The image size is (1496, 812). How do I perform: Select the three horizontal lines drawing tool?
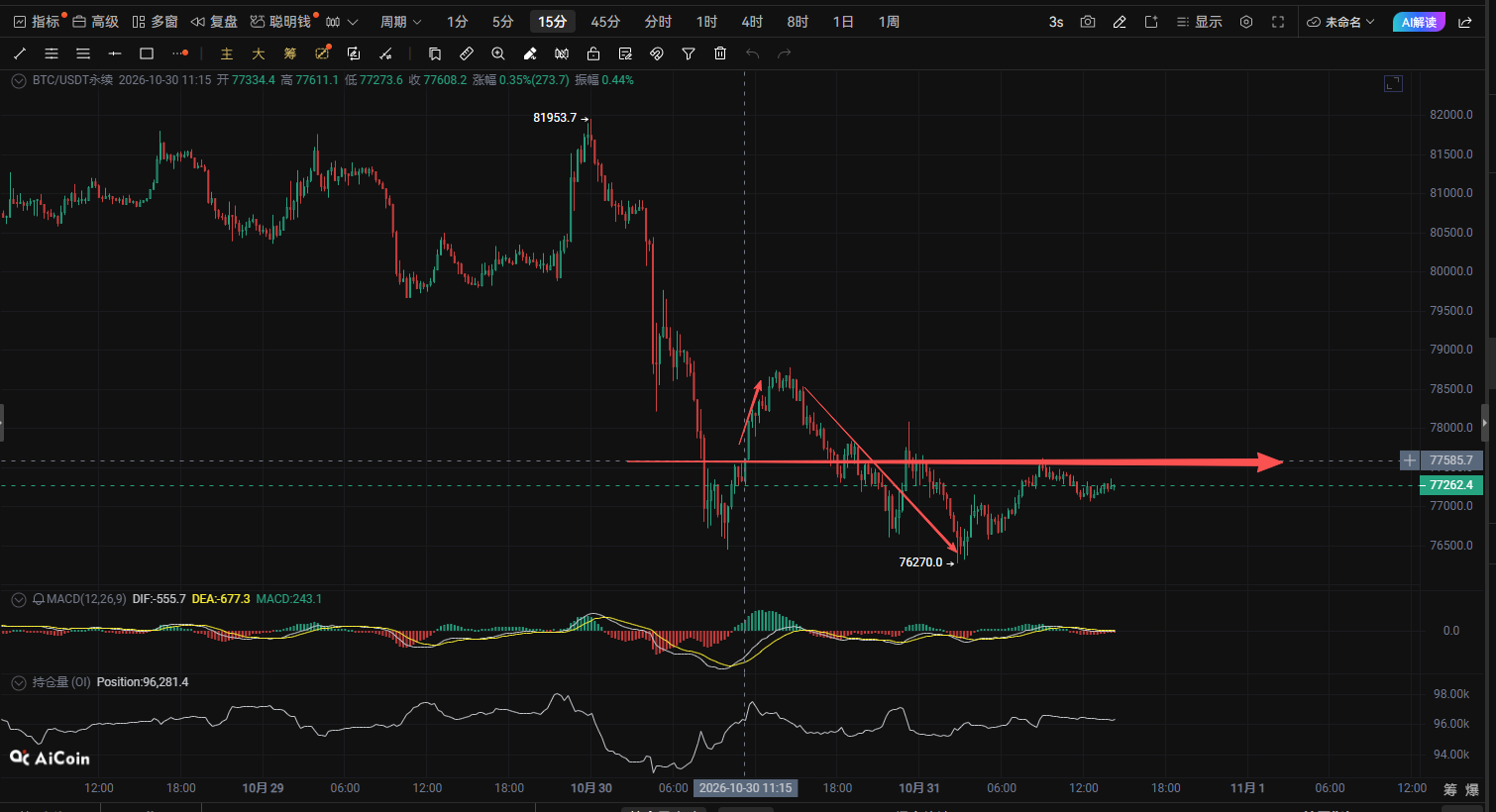(x=83, y=53)
